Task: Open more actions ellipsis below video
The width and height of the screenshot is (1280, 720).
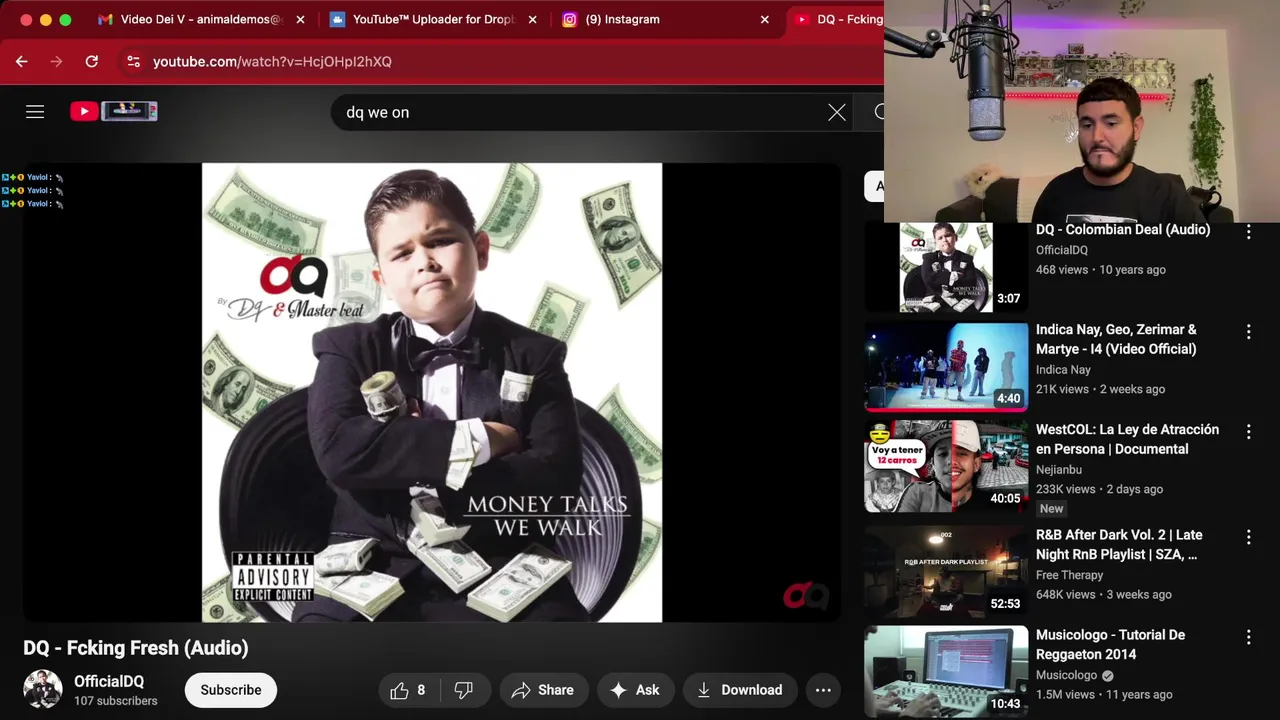Action: [823, 690]
